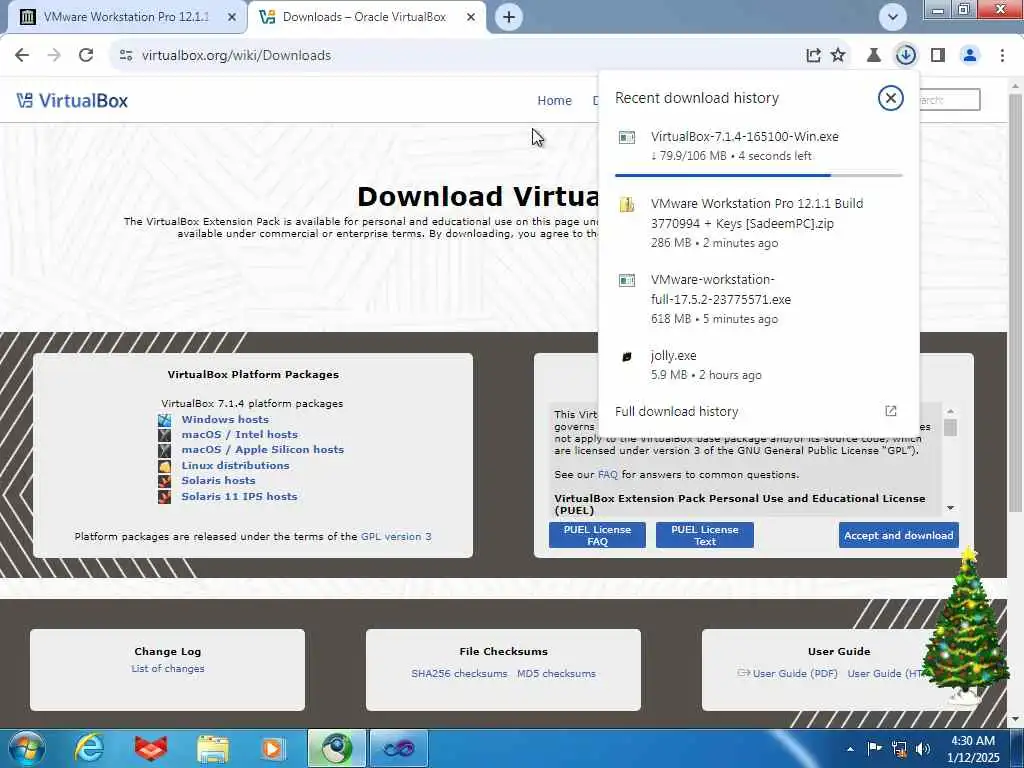Open site information icon in address bar
The height and width of the screenshot is (768, 1024).
[126, 56]
